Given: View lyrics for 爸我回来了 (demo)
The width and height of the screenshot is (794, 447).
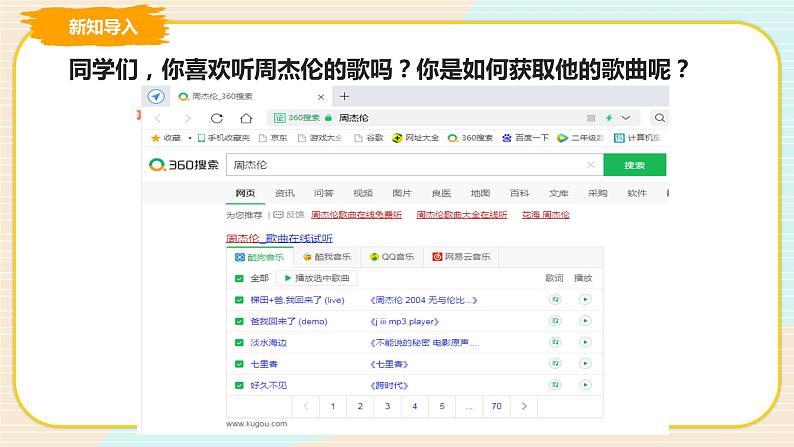Looking at the screenshot, I should click(x=555, y=321).
